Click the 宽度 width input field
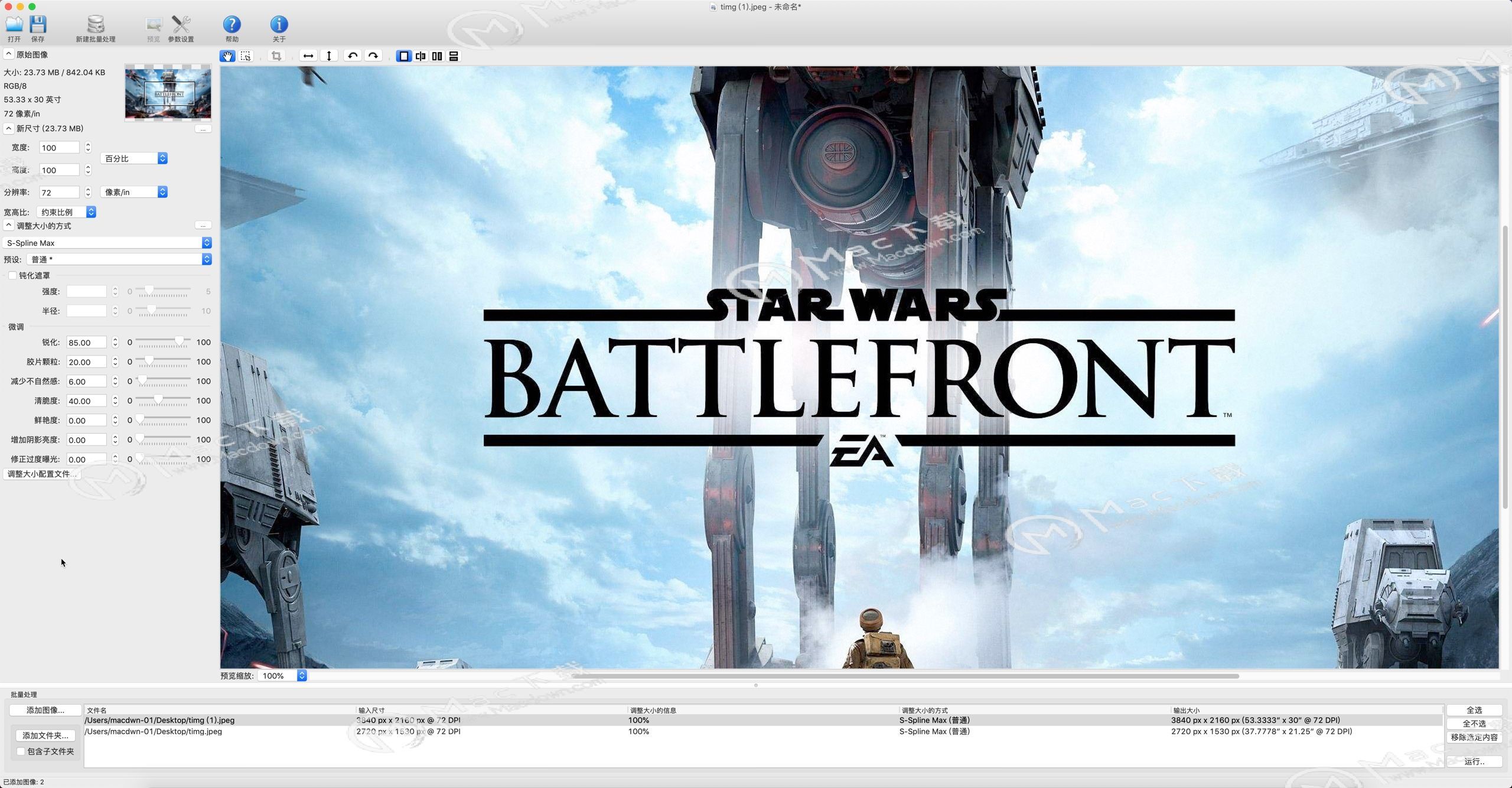This screenshot has height=788, width=1512. point(59,148)
